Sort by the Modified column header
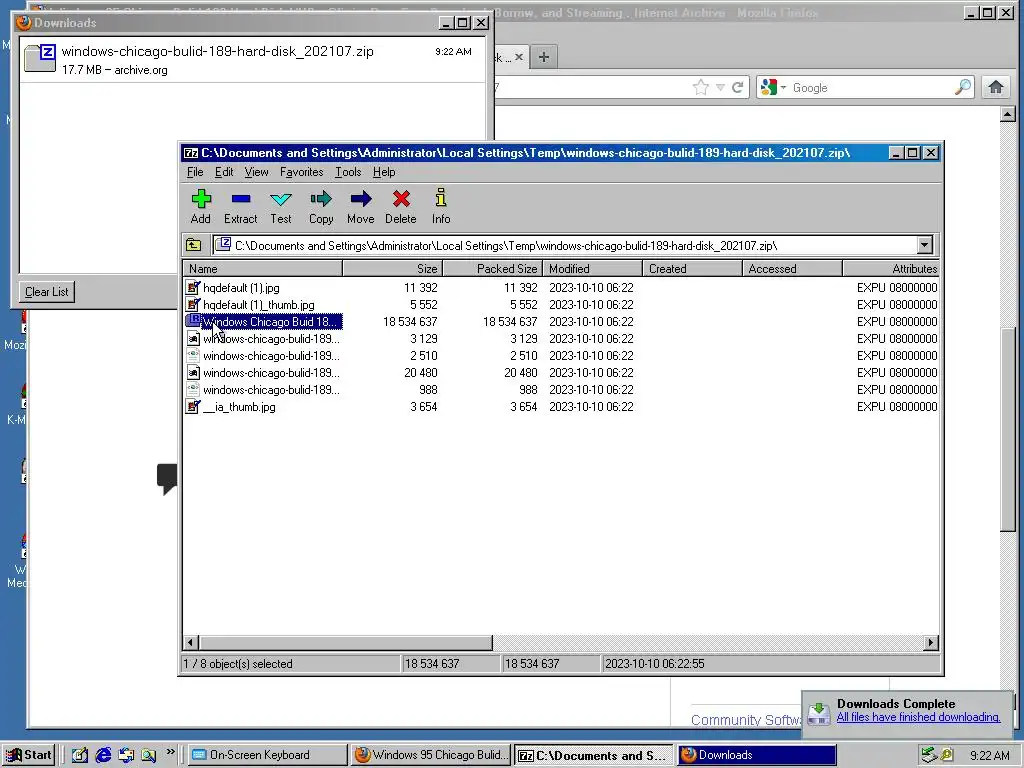This screenshot has width=1024, height=768. click(592, 268)
